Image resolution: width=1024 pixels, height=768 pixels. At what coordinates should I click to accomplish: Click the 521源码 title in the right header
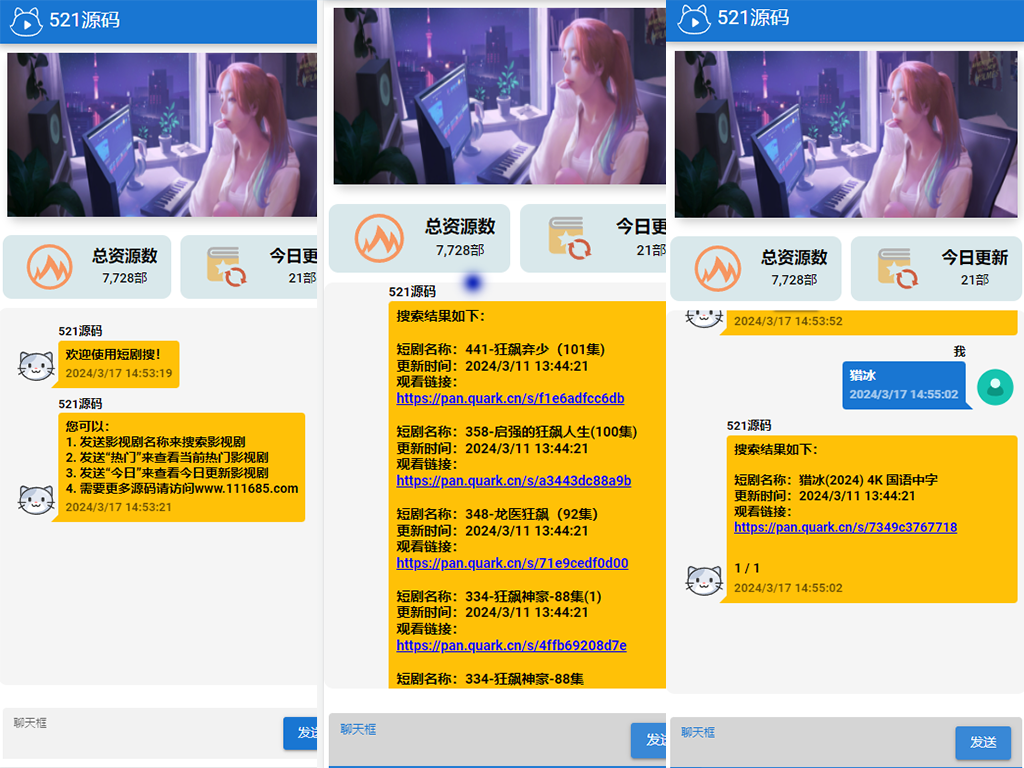click(753, 18)
